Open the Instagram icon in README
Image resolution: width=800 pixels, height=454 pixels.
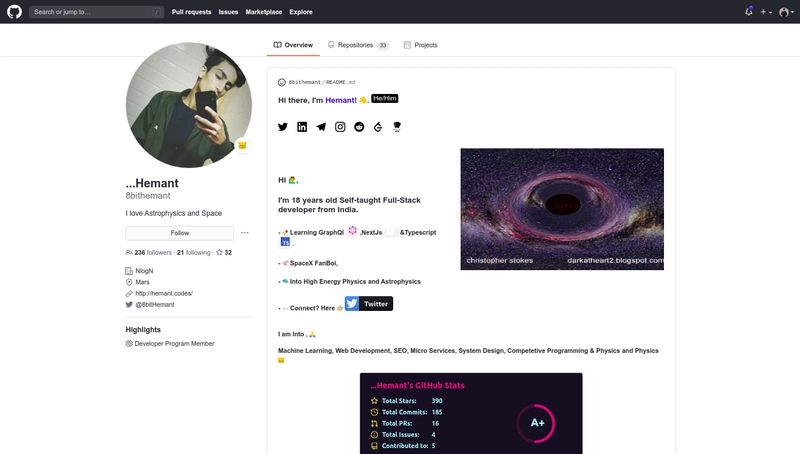(x=340, y=127)
